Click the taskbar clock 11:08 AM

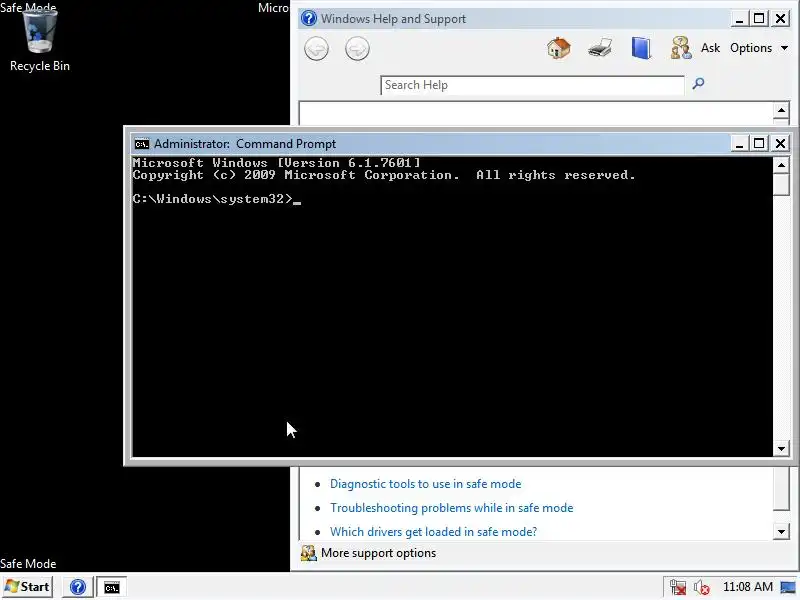point(747,587)
